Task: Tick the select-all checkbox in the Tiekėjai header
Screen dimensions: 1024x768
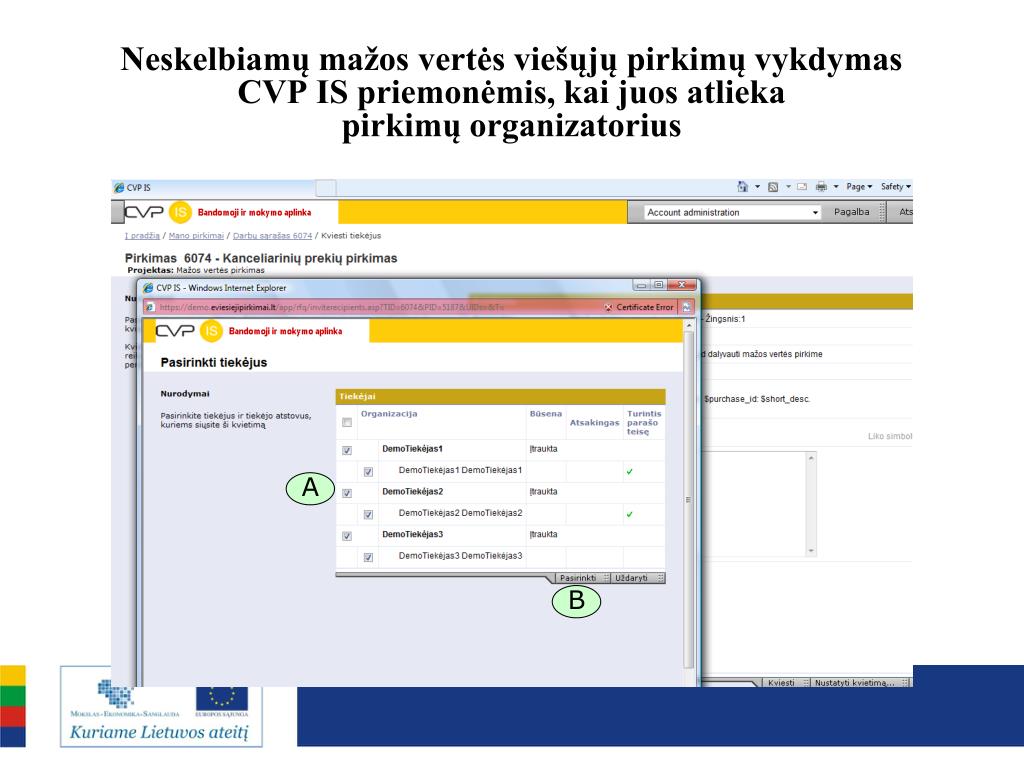Action: point(347,423)
